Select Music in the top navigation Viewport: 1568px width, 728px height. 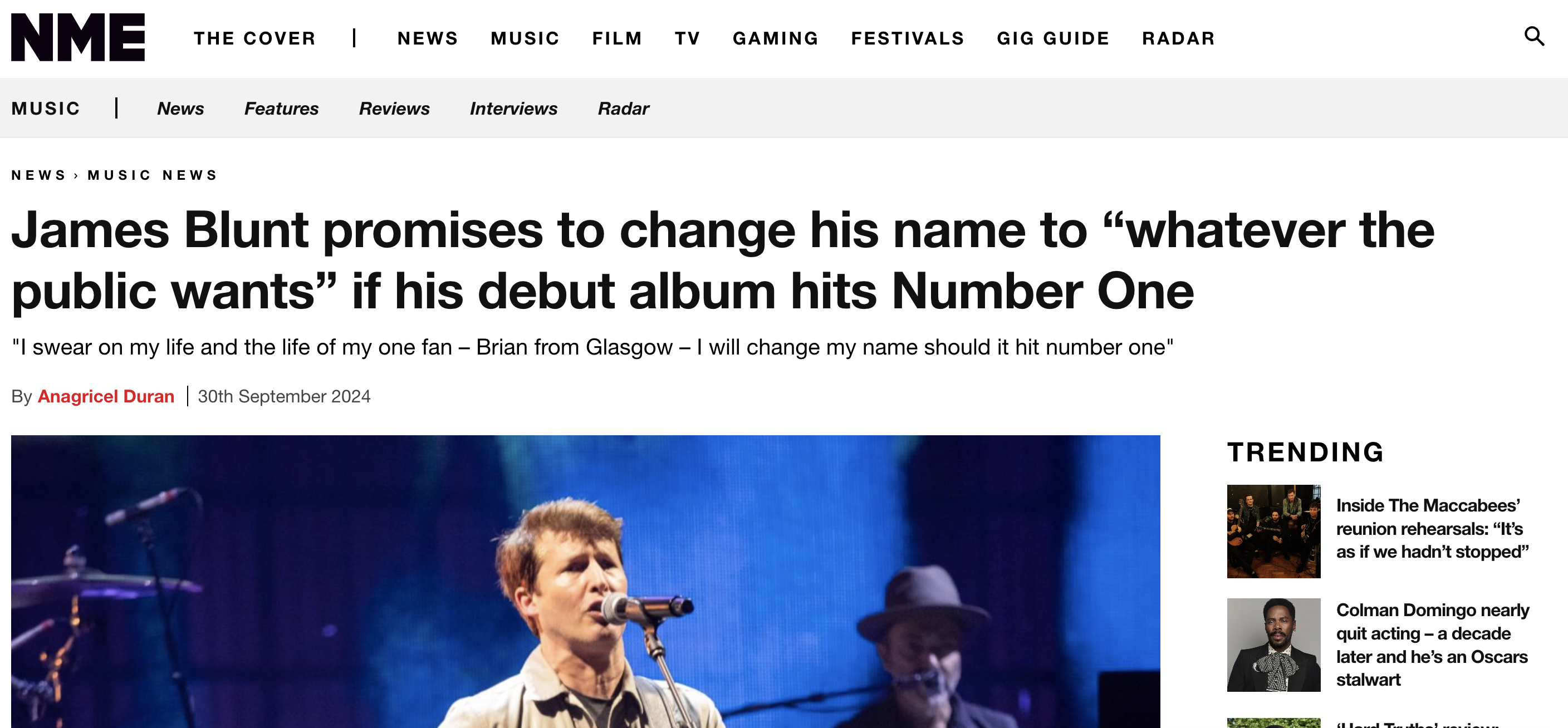pos(525,38)
